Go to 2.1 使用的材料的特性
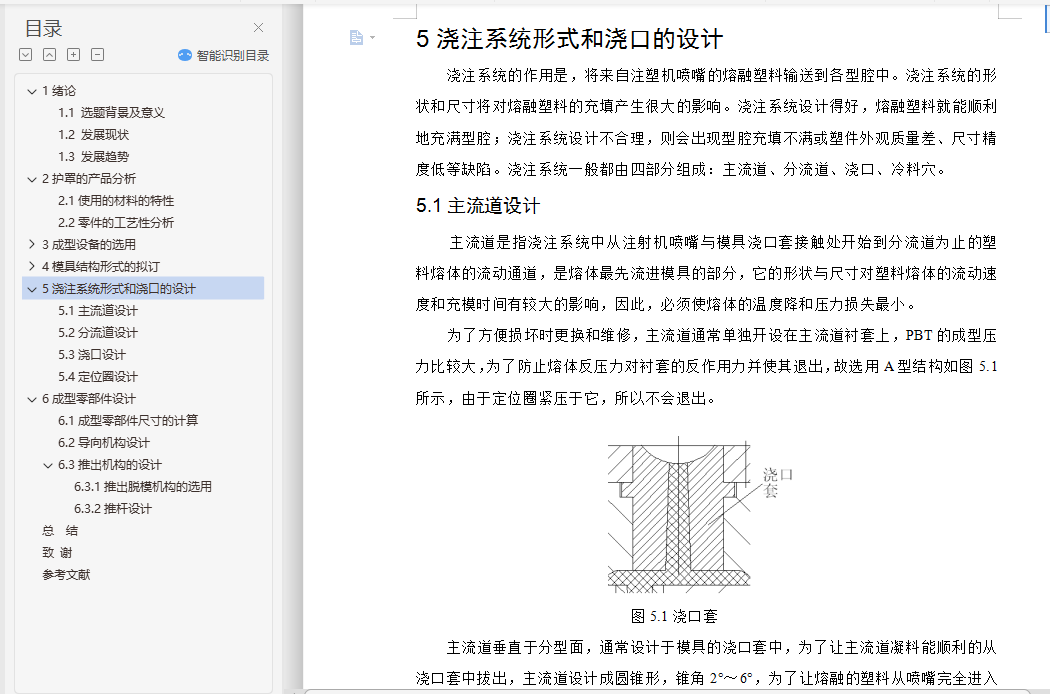 pos(116,201)
